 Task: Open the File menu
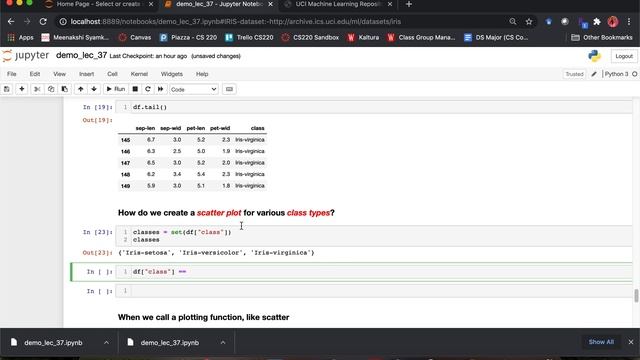[x=11, y=74]
